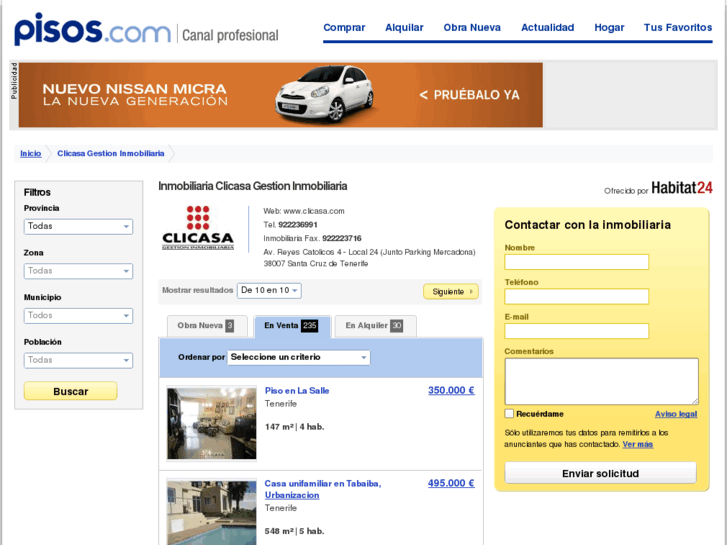The image size is (727, 545).
Task: Click the Nissan Micra advertisement banner
Action: pyautogui.click(x=281, y=95)
